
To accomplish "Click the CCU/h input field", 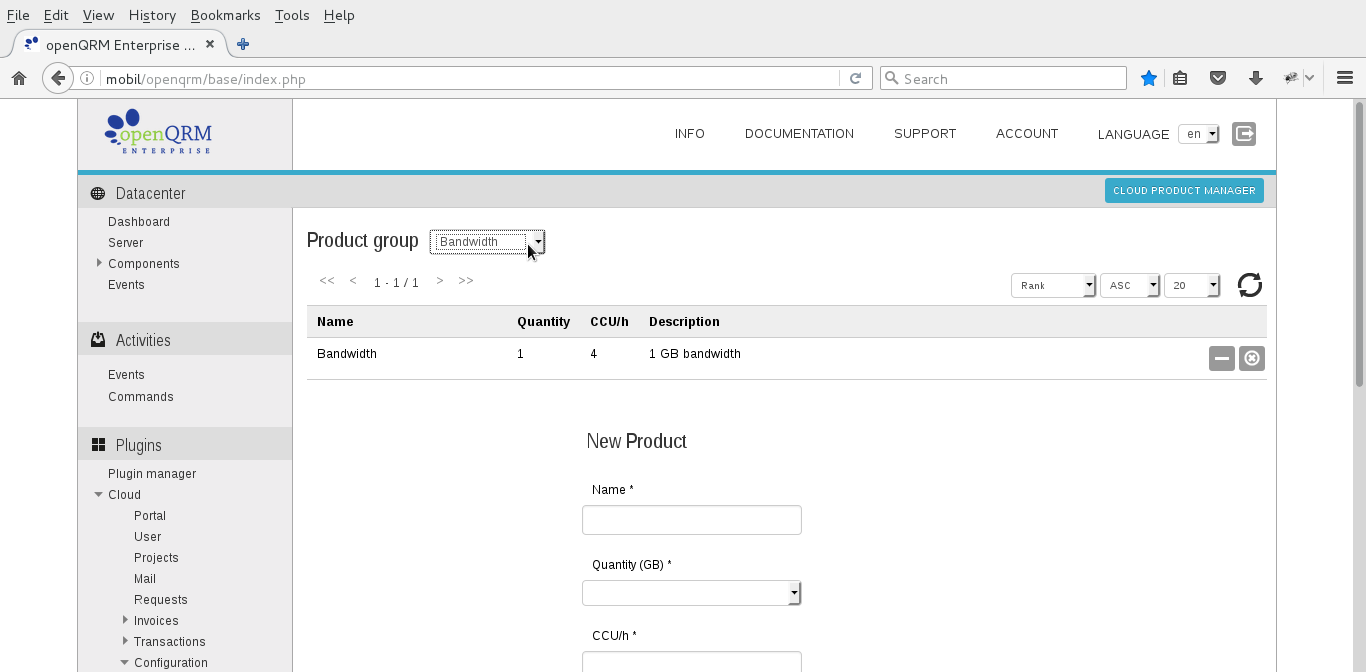I will (x=692, y=662).
